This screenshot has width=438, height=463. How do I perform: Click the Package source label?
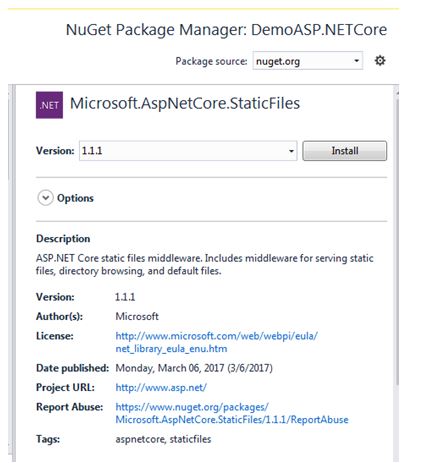coord(211,61)
